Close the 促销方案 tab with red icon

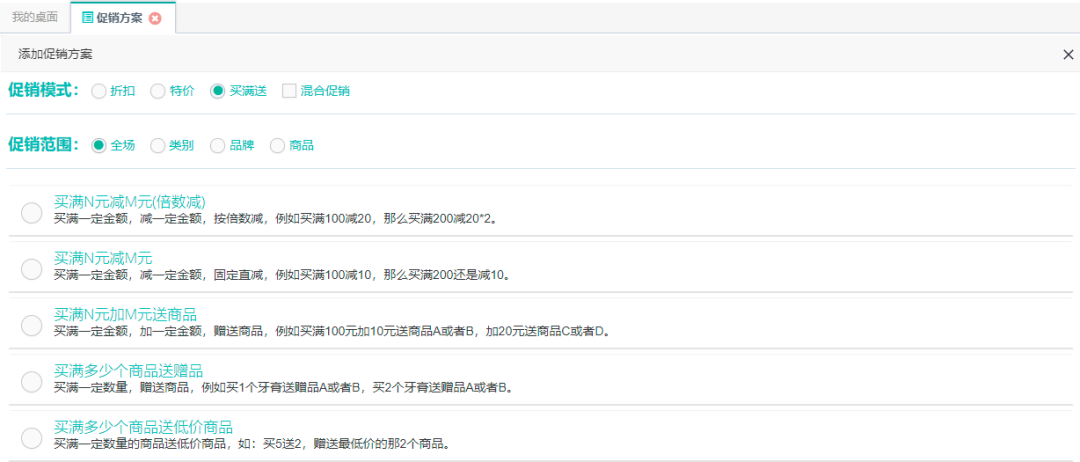(x=155, y=18)
